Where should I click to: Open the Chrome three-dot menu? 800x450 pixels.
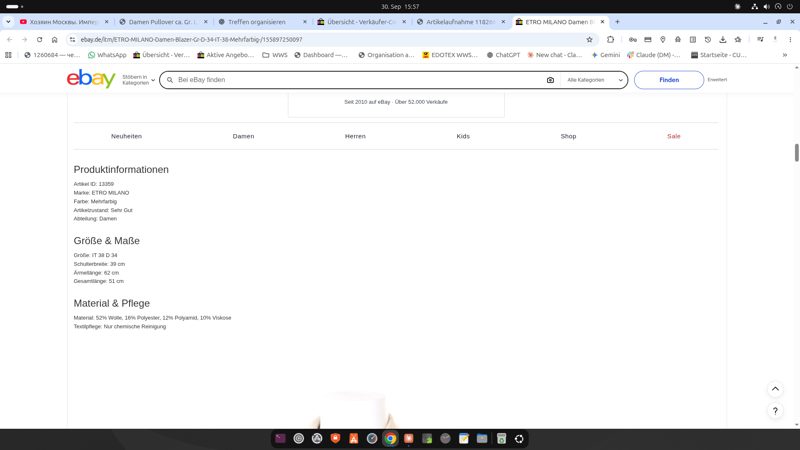(790, 39)
